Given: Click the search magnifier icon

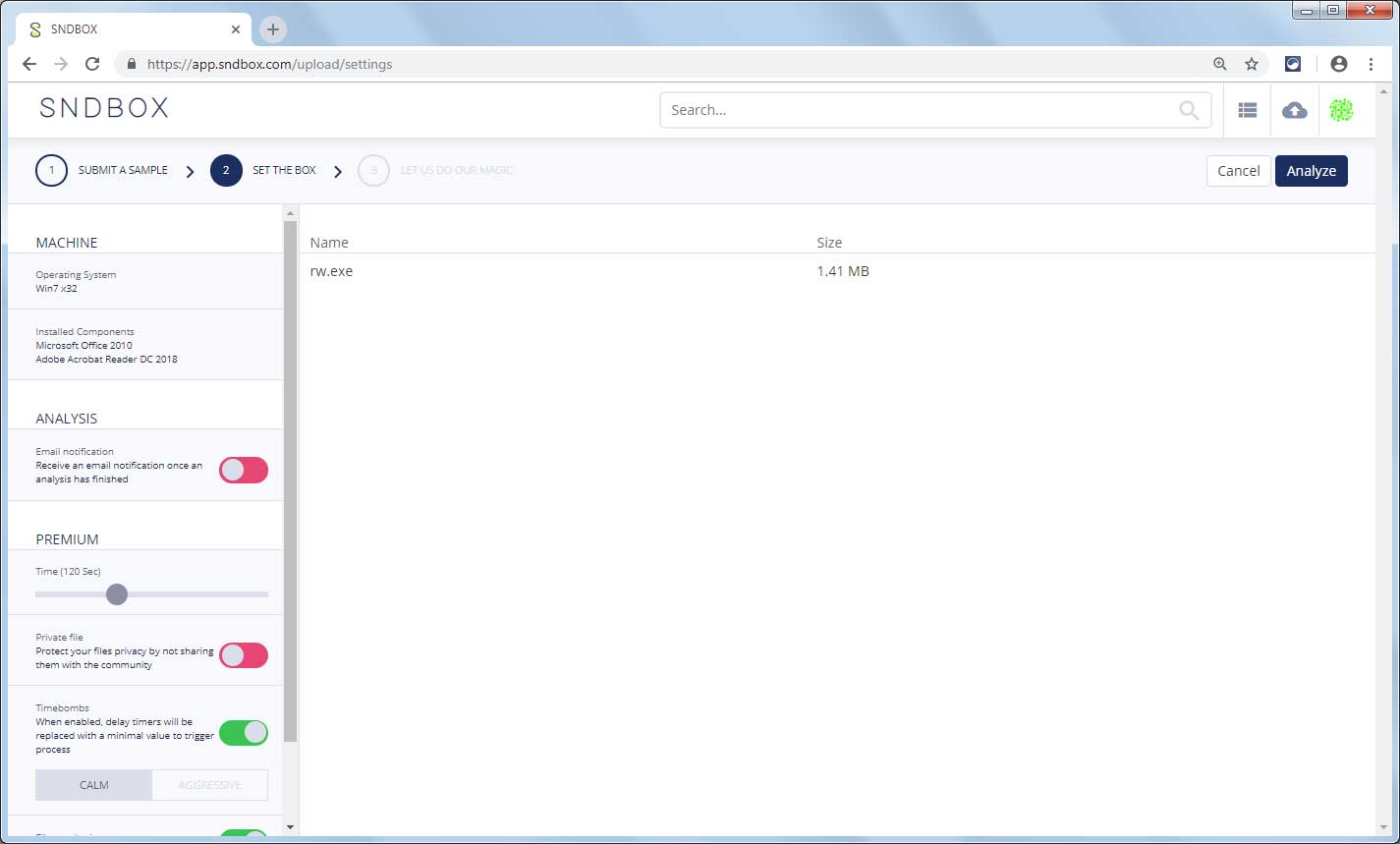Looking at the screenshot, I should click(1189, 111).
